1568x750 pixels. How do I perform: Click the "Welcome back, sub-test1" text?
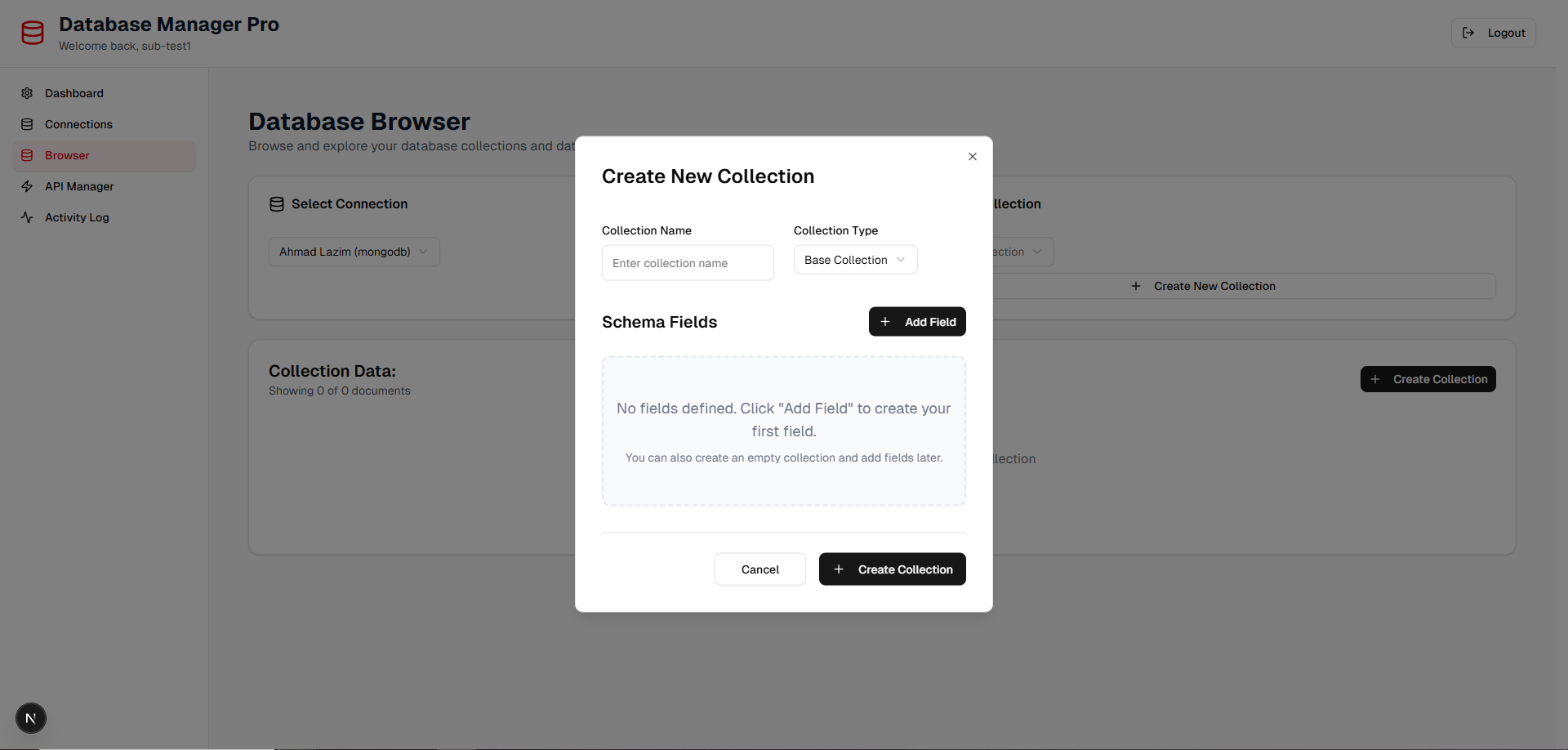[x=125, y=47]
